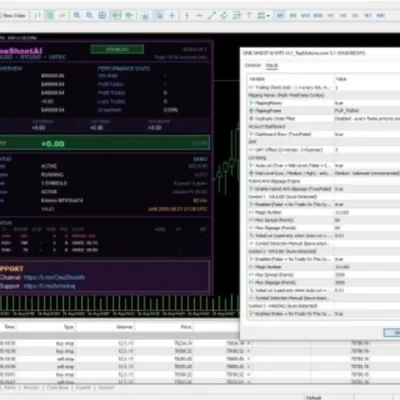Toggle FlippingMoney value set to true
This screenshot has height=400, width=400.
tap(367, 103)
